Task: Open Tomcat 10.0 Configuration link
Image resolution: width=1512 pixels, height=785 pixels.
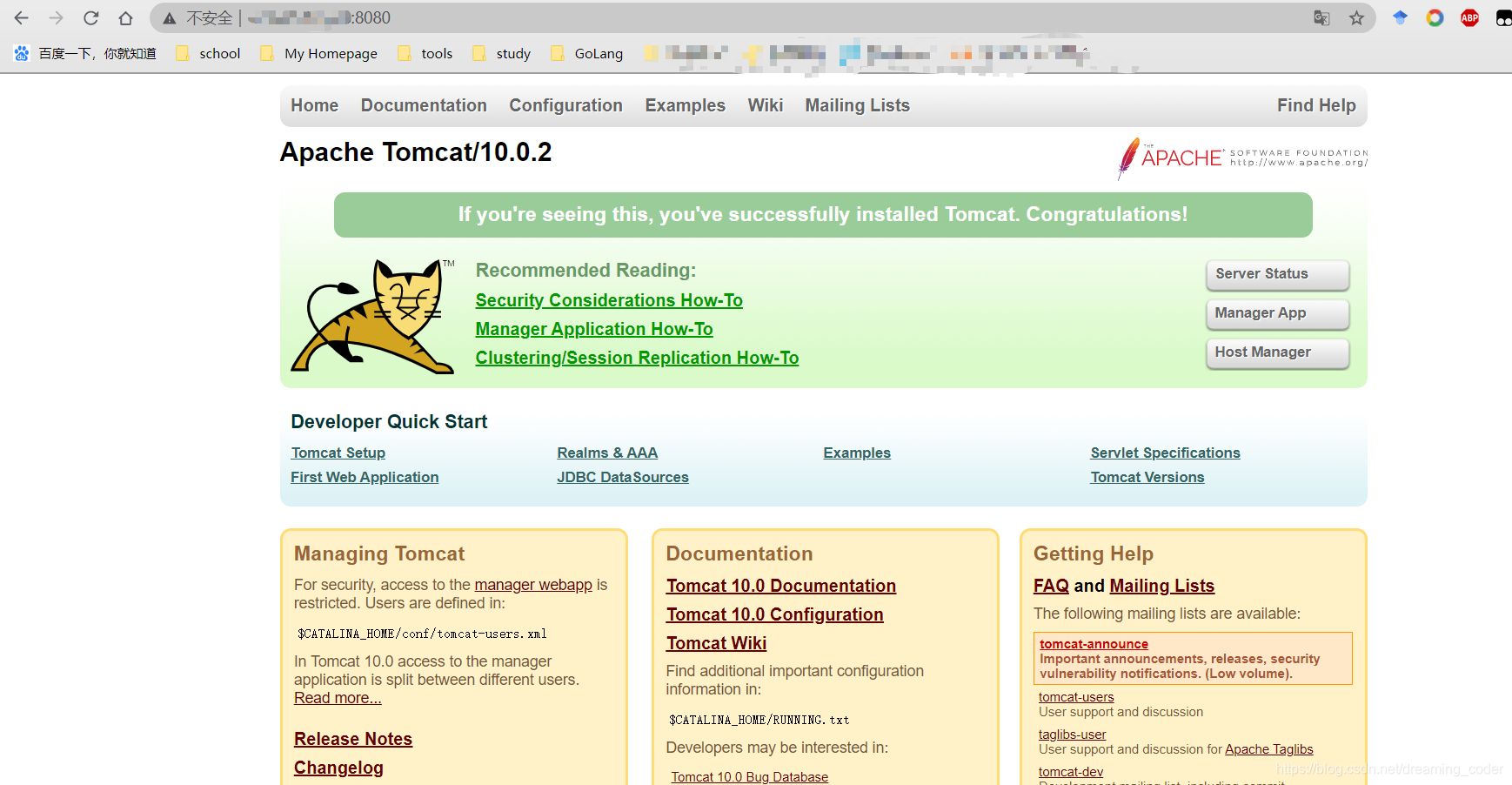Action: pos(775,614)
